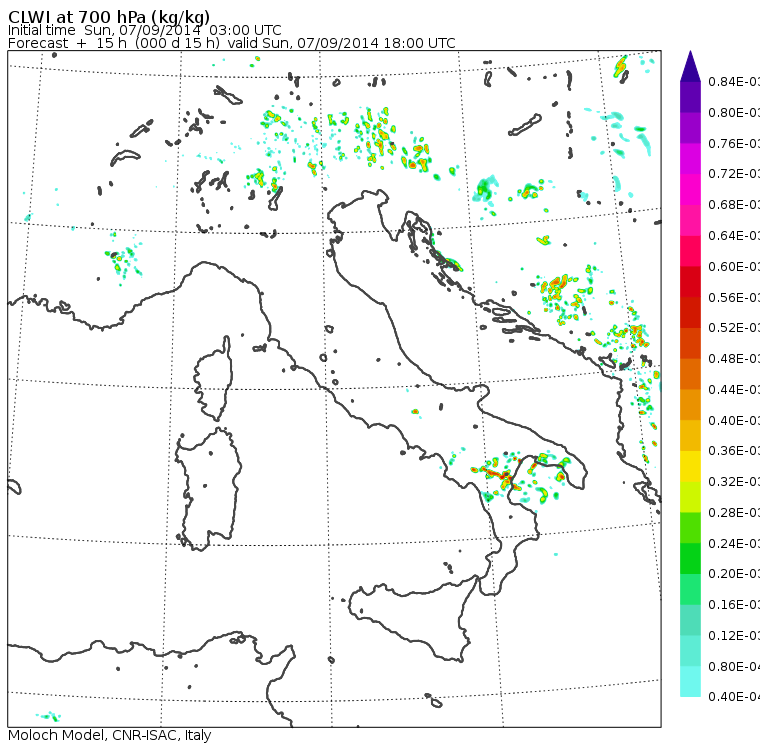760x749 pixels.
Task: Click the 0.12E-03 colorbar label
Action: click(734, 635)
